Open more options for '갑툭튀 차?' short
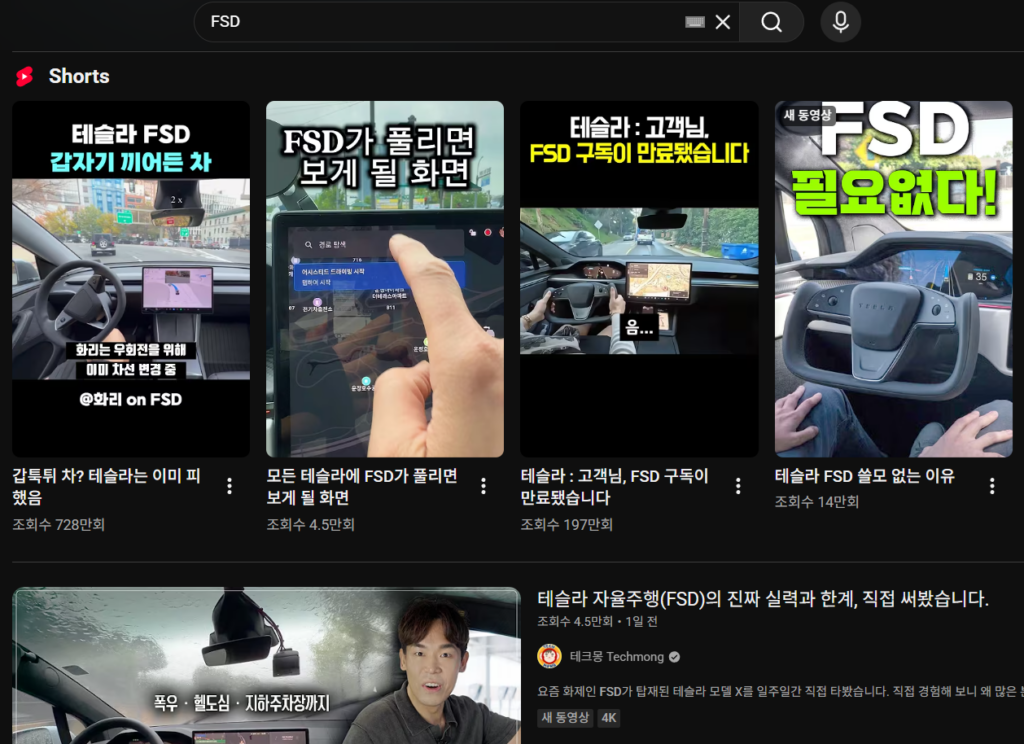The height and width of the screenshot is (744, 1024). (x=229, y=486)
